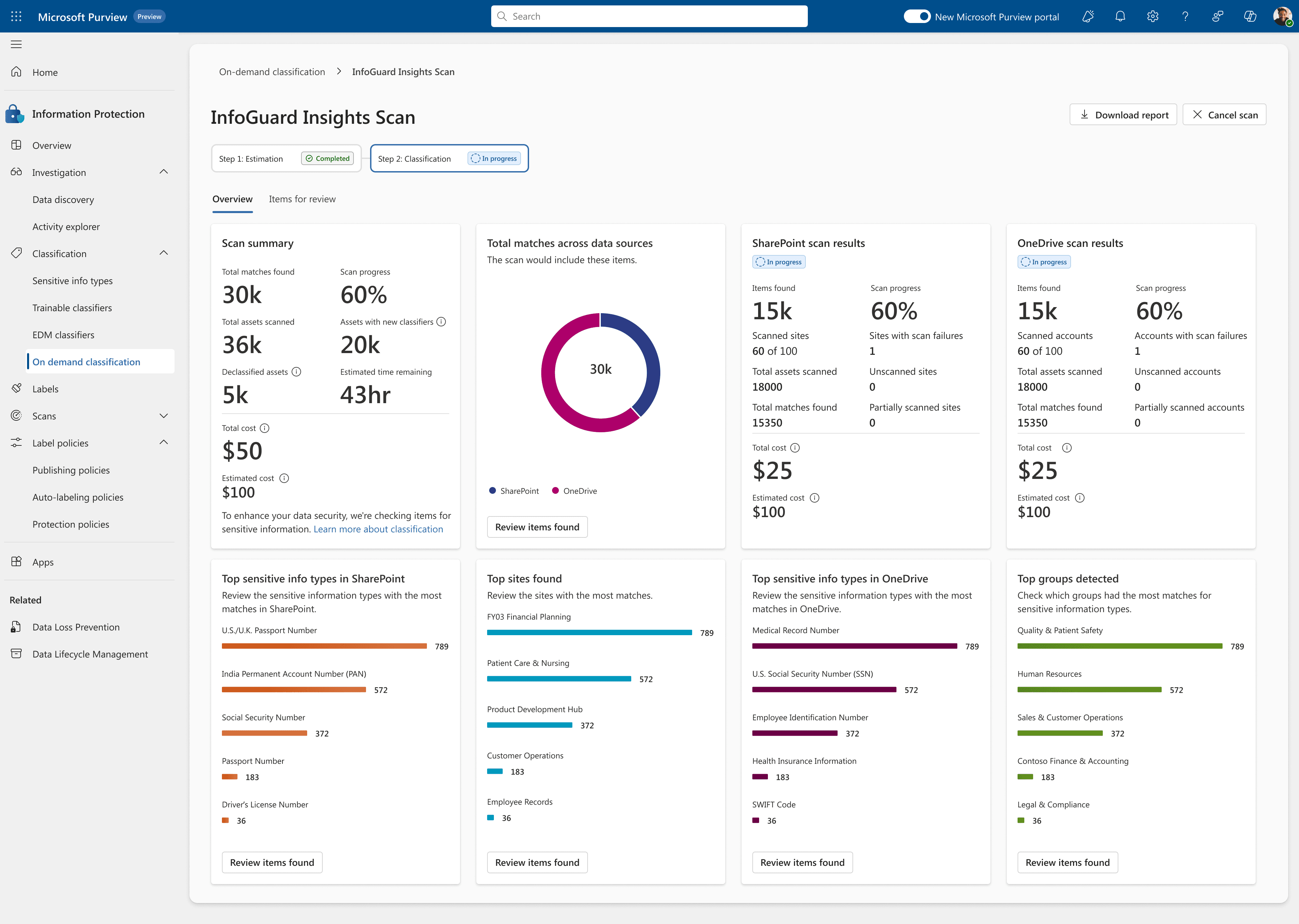Select Step 1: Estimation step box

[286, 158]
